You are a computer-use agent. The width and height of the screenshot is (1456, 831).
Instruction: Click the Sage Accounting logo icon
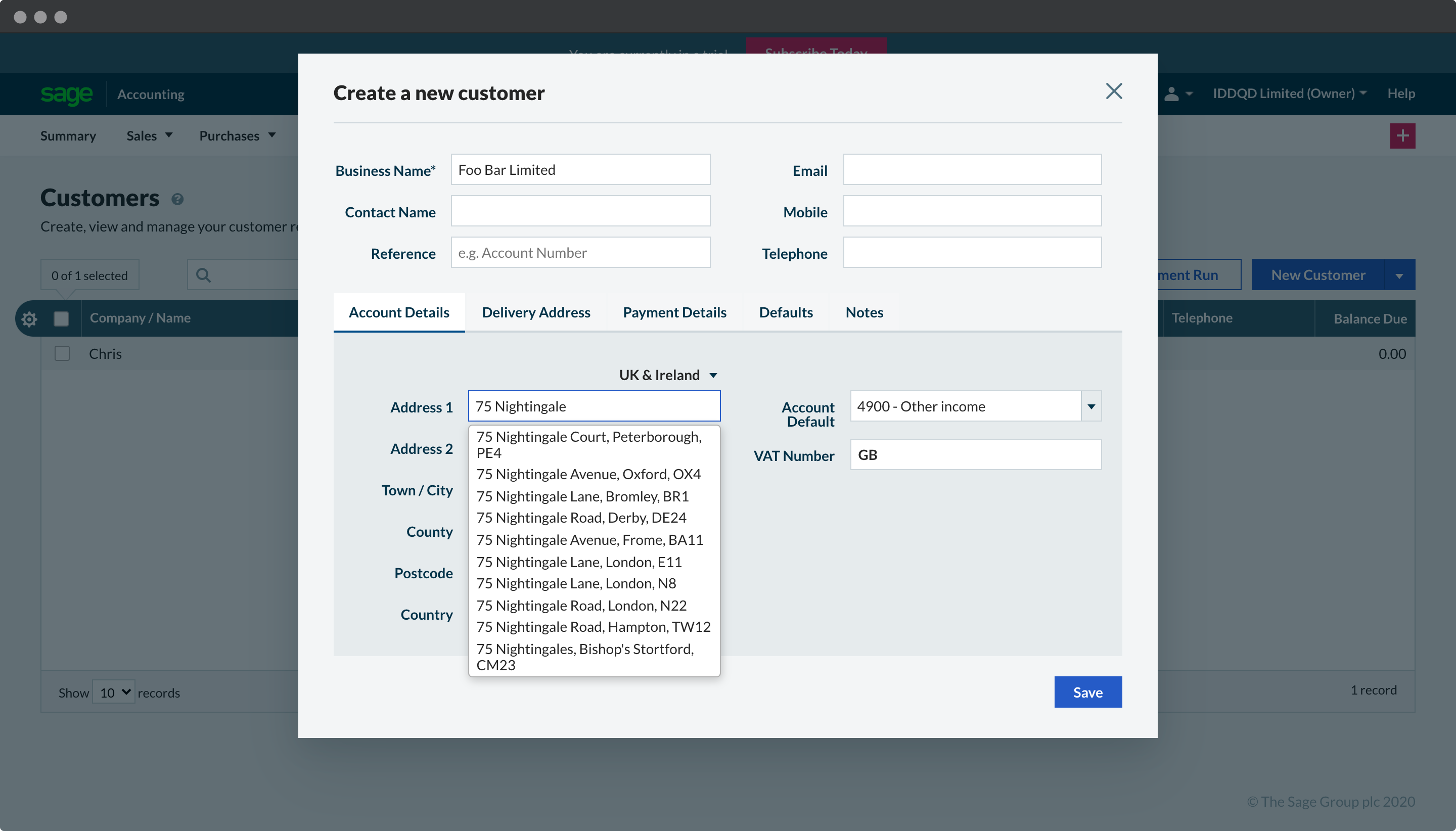point(65,93)
